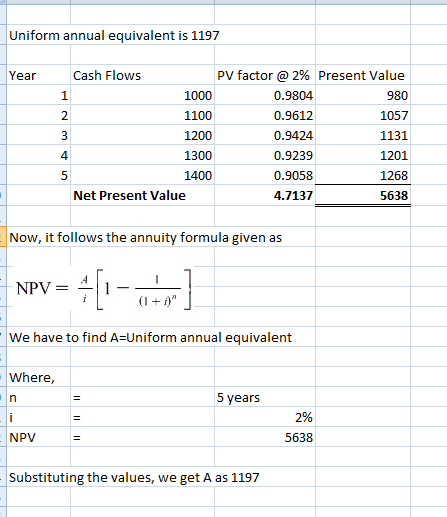Select PV factor 0.9424
This screenshot has width=447, height=517.
point(293,136)
